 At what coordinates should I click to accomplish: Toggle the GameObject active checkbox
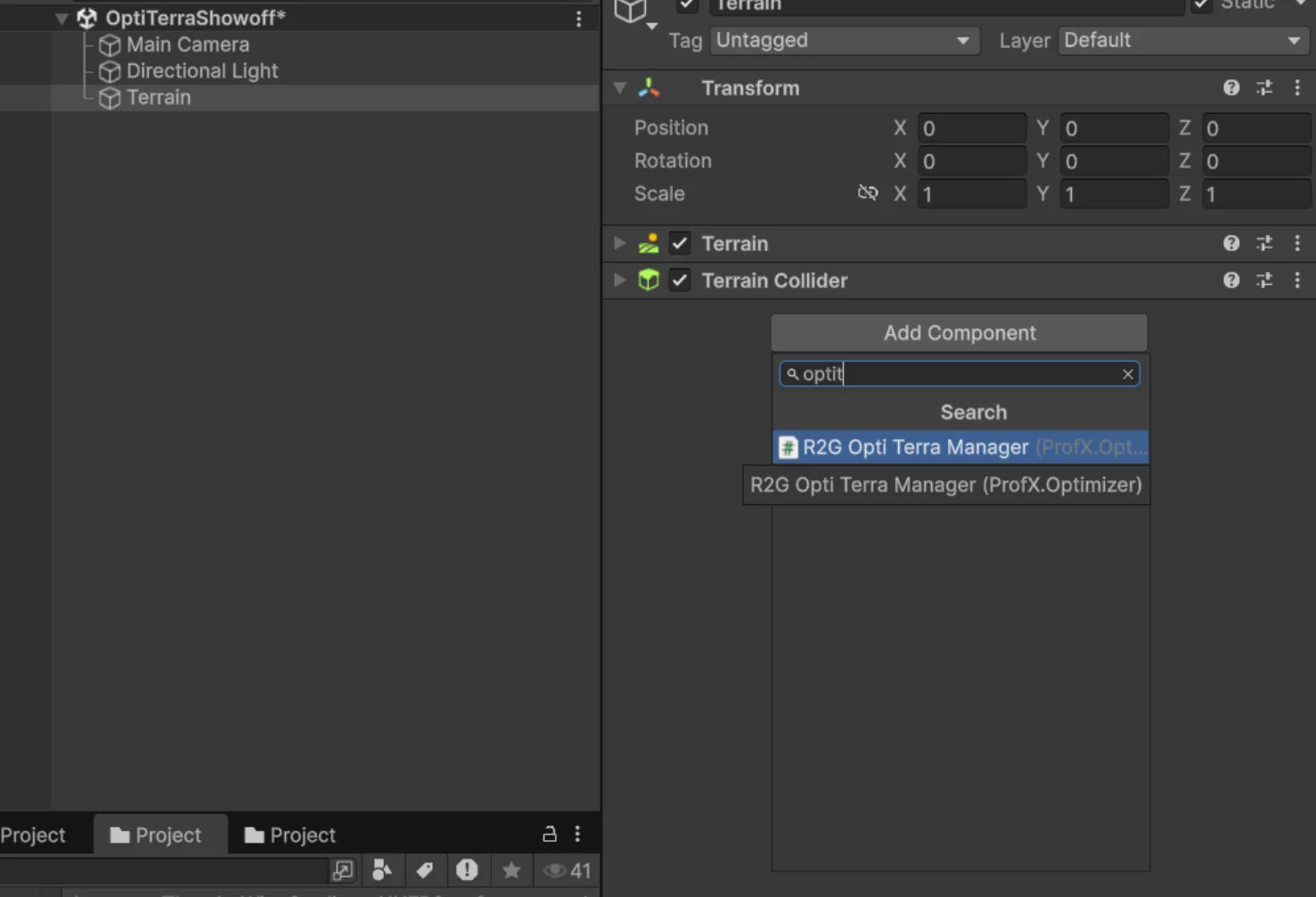[x=687, y=4]
